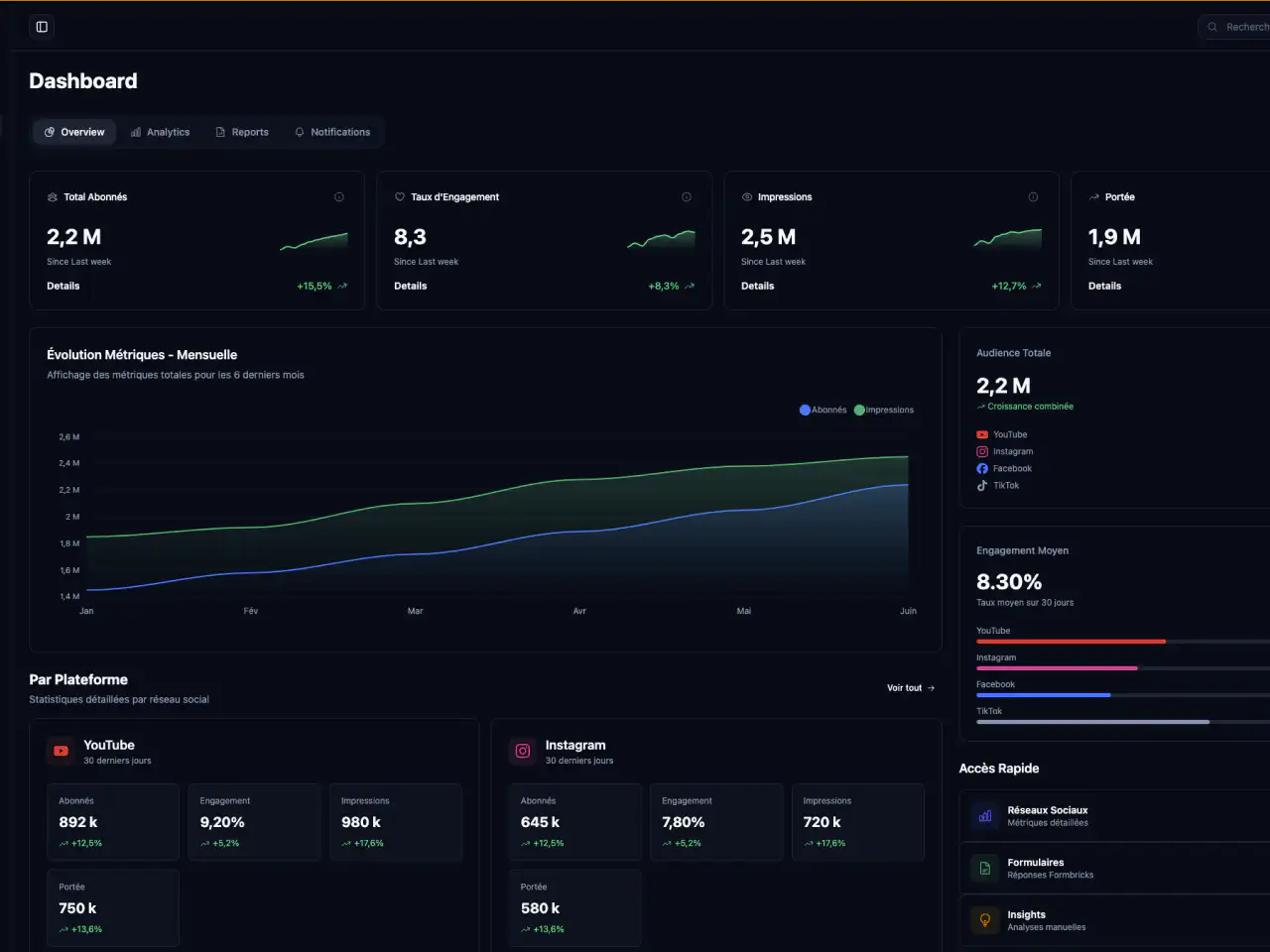
Task: Click info icon on Taux d'Engagement card
Action: click(687, 197)
